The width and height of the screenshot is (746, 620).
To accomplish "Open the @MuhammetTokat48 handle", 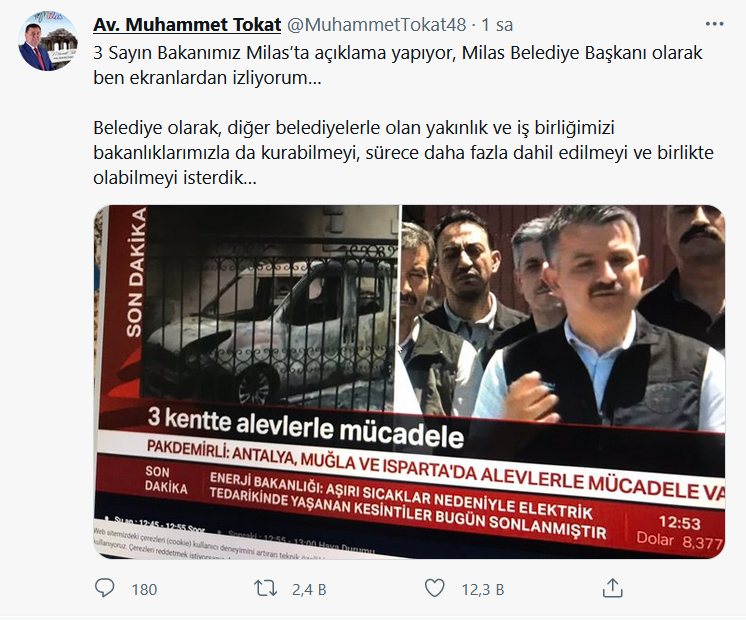I will tap(376, 25).
